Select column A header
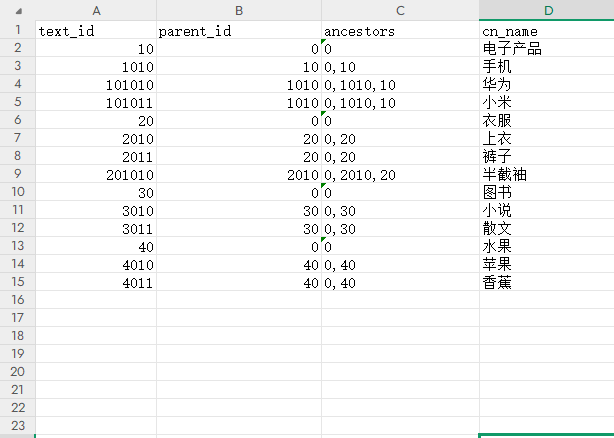This screenshot has height=438, width=614. click(96, 10)
